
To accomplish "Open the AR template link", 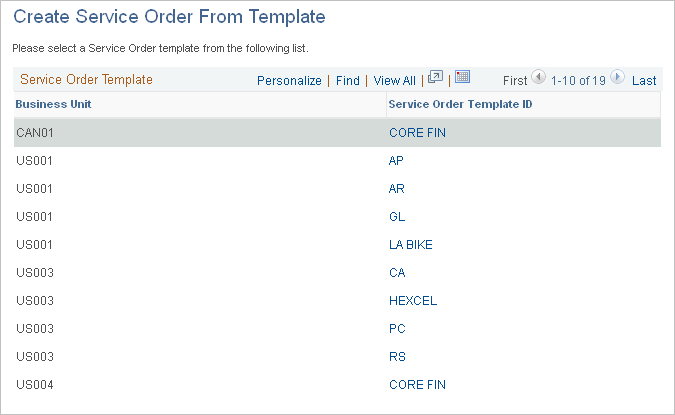I will tap(396, 189).
